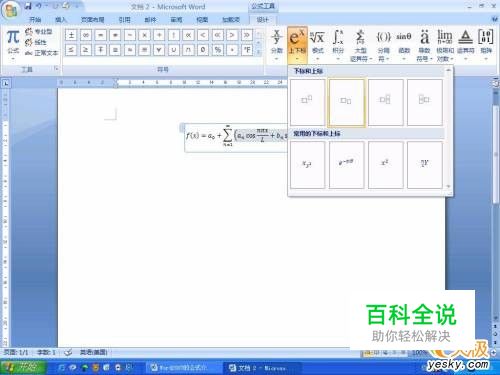Open the Radical √x dropdown
This screenshot has height=375, width=500.
317,45
